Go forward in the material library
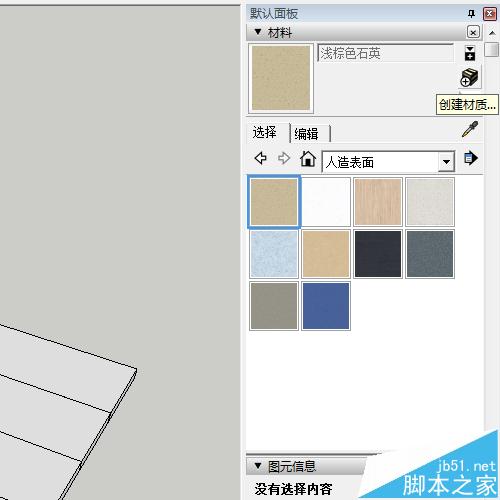The image size is (500, 500). (x=284, y=158)
